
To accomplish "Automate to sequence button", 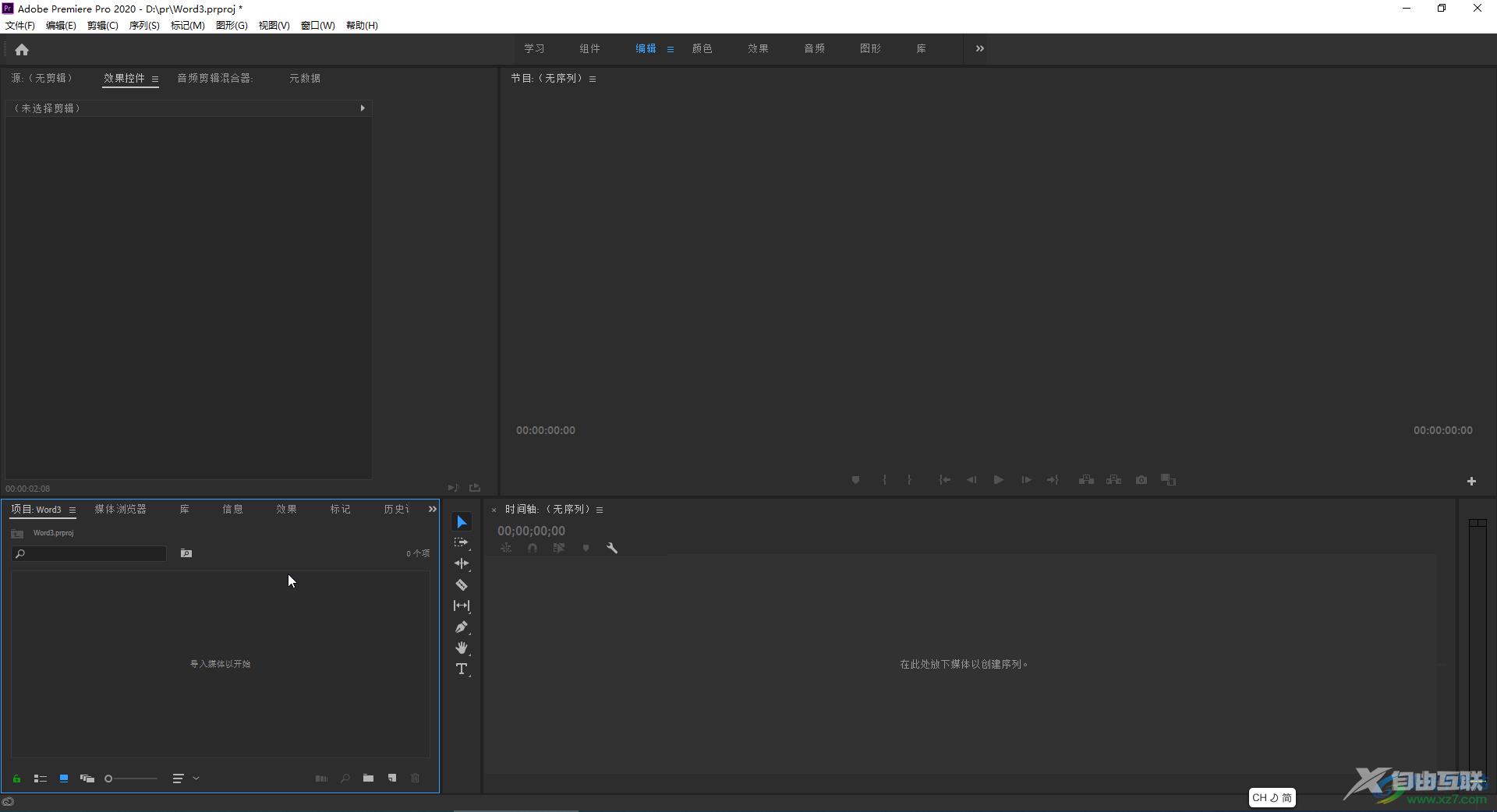I will [x=321, y=778].
